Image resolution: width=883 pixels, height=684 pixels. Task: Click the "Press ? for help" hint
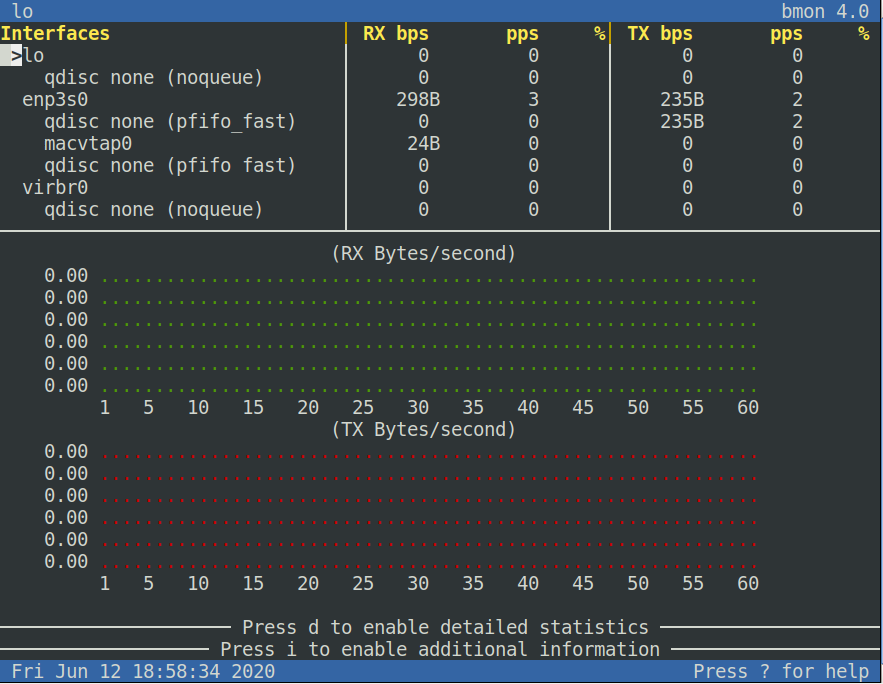[x=781, y=672]
